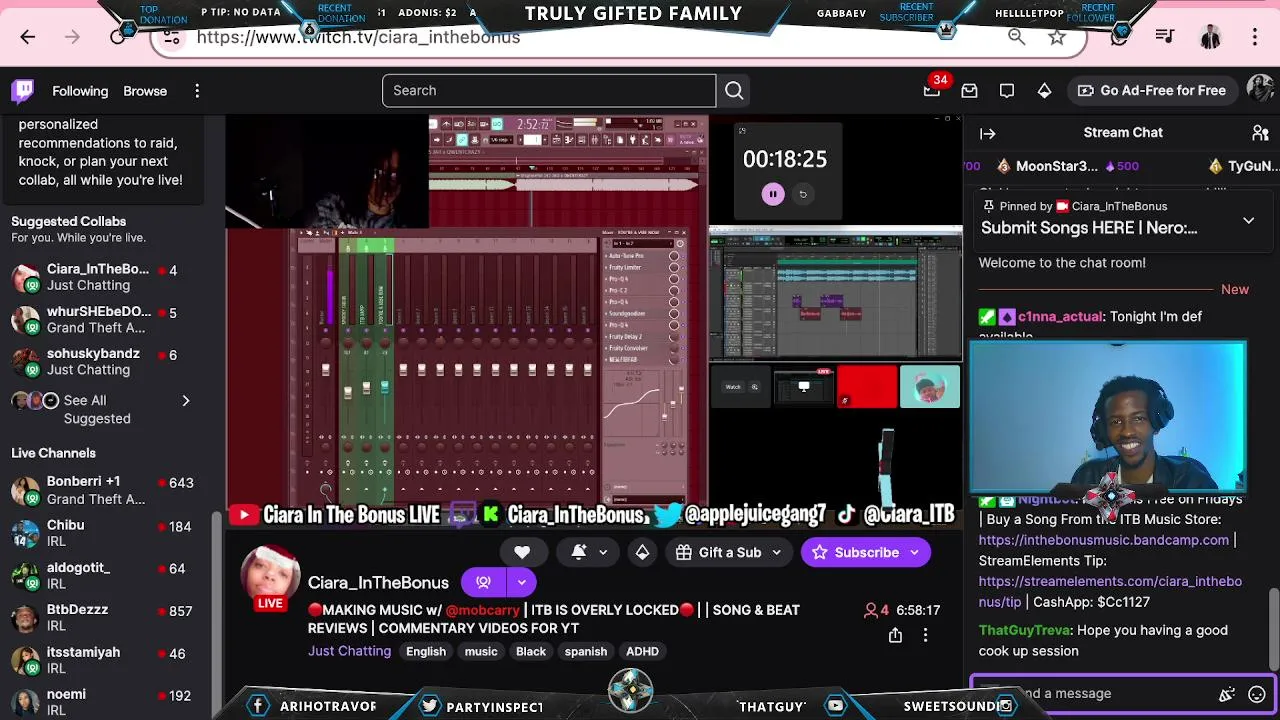Open the StreamElements tip link in chat
1280x720 pixels.
tap(1110, 591)
